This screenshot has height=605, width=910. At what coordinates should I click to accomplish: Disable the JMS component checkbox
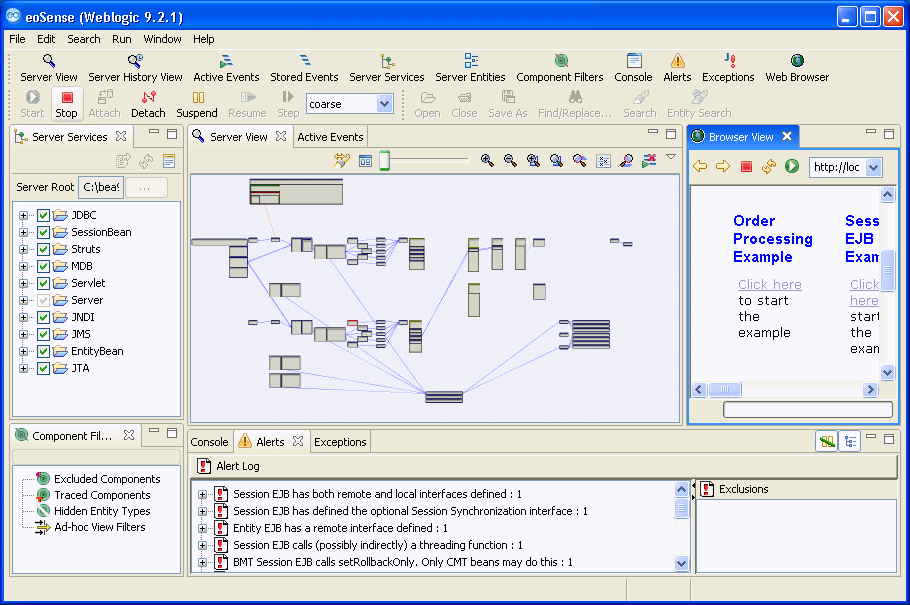(x=41, y=333)
